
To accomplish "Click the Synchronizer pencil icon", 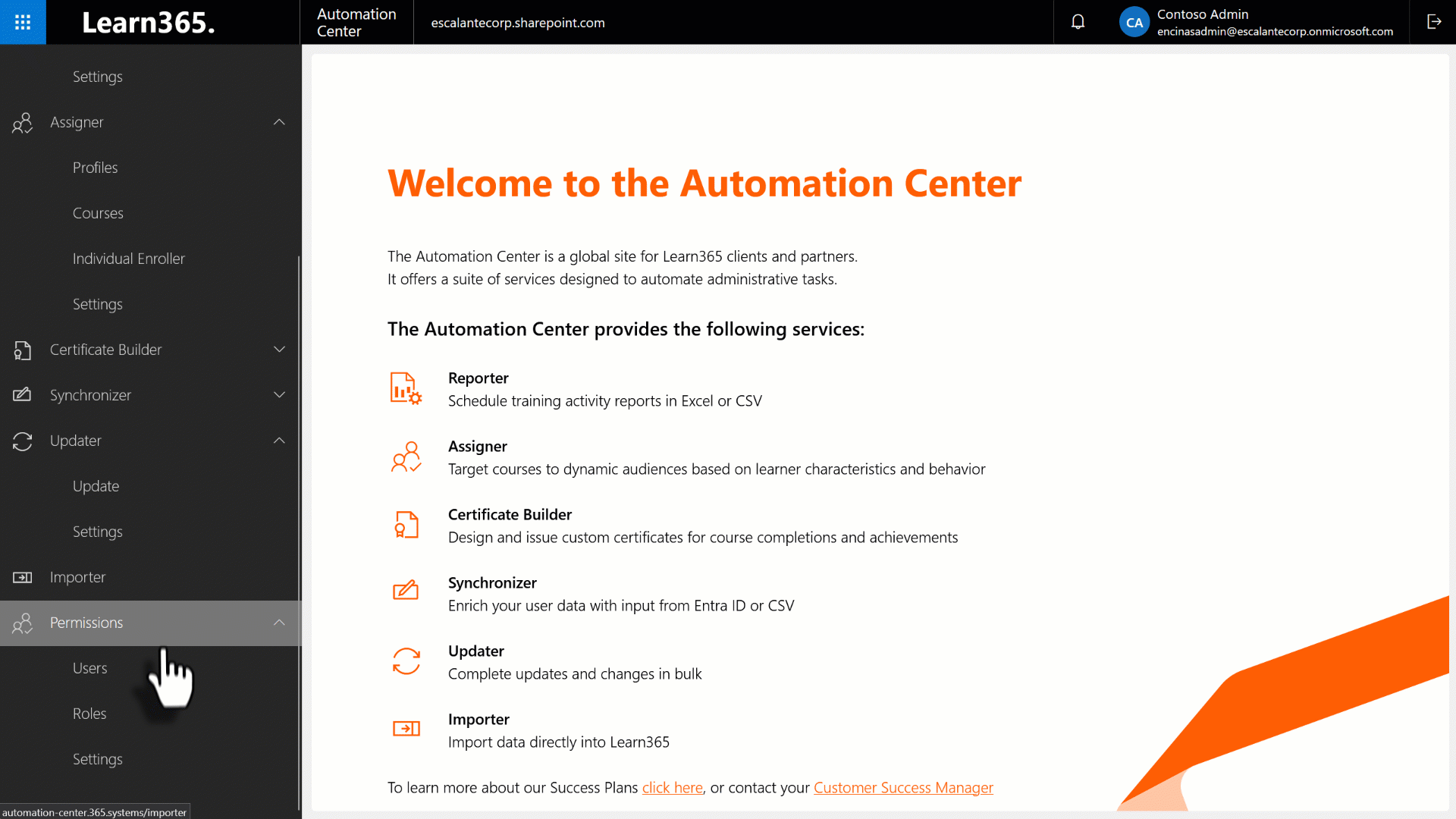I will [x=23, y=395].
